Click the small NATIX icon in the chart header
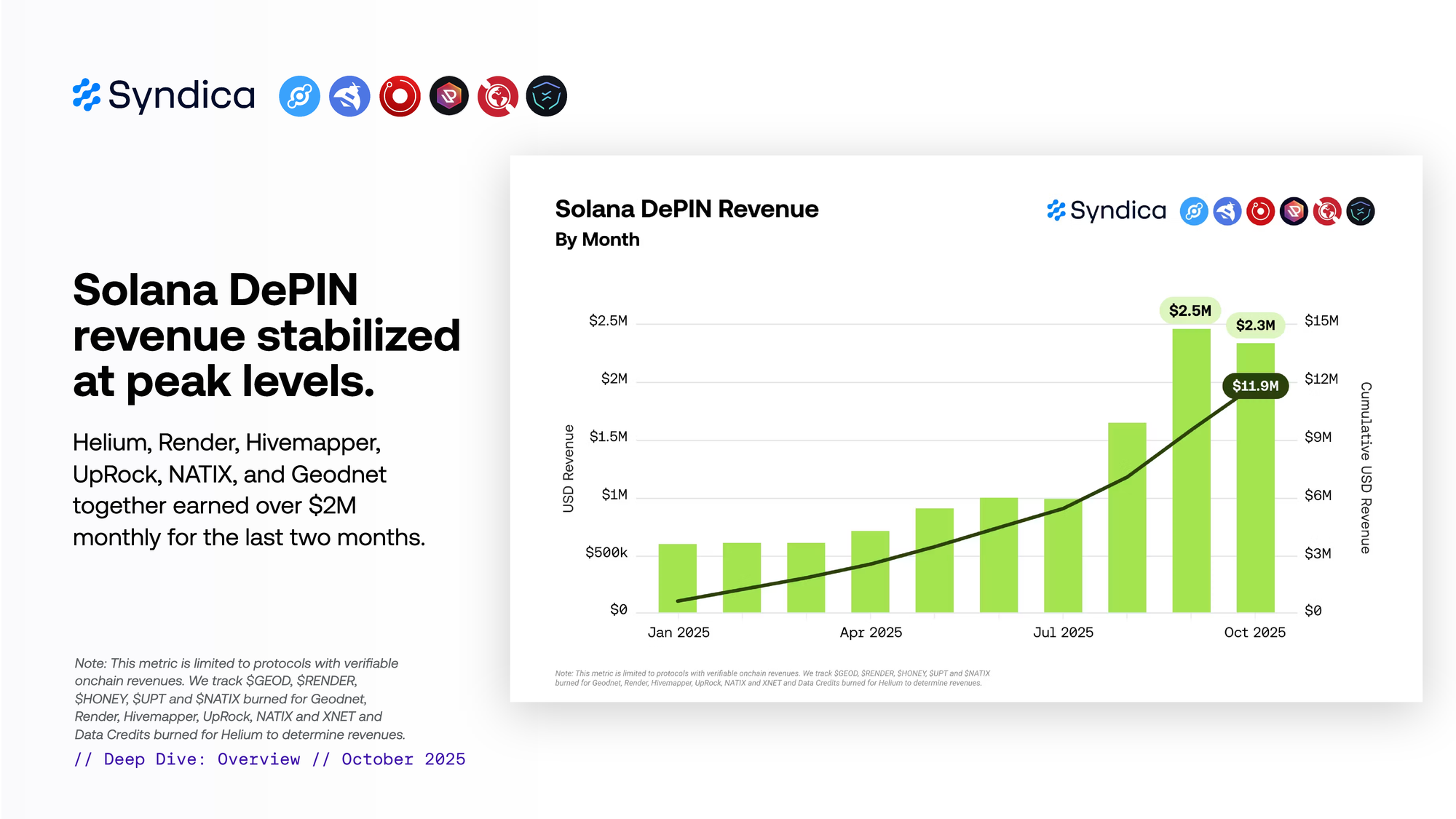This screenshot has height=819, width=1456. (1327, 212)
